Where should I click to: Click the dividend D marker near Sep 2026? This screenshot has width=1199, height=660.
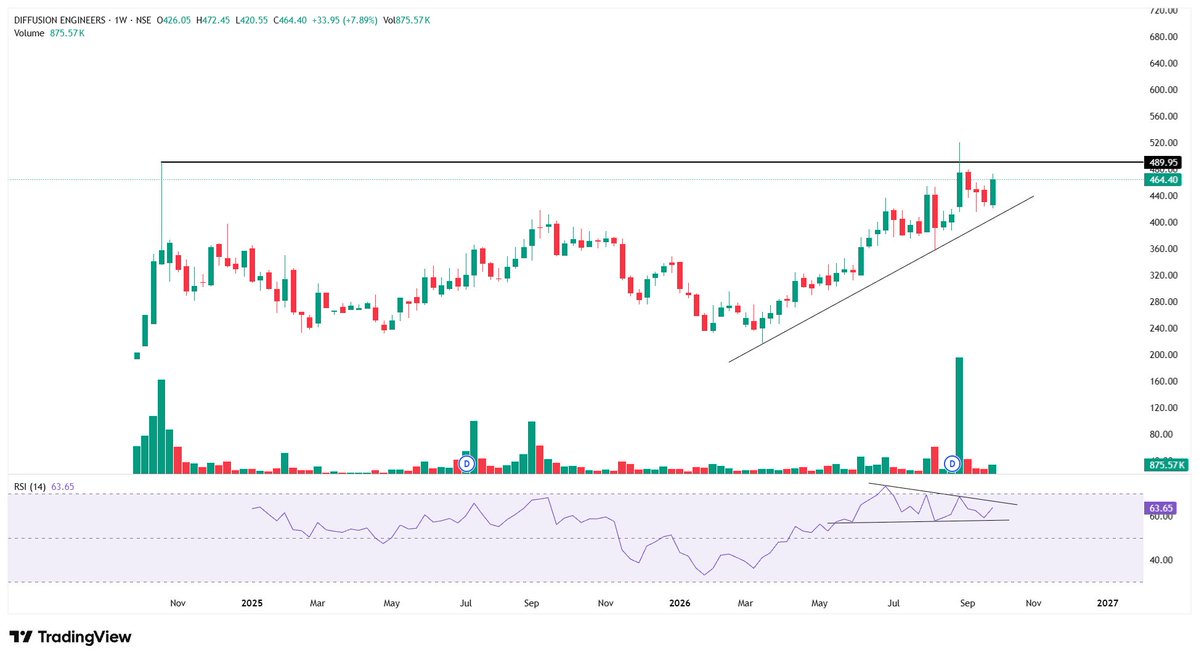click(952, 463)
